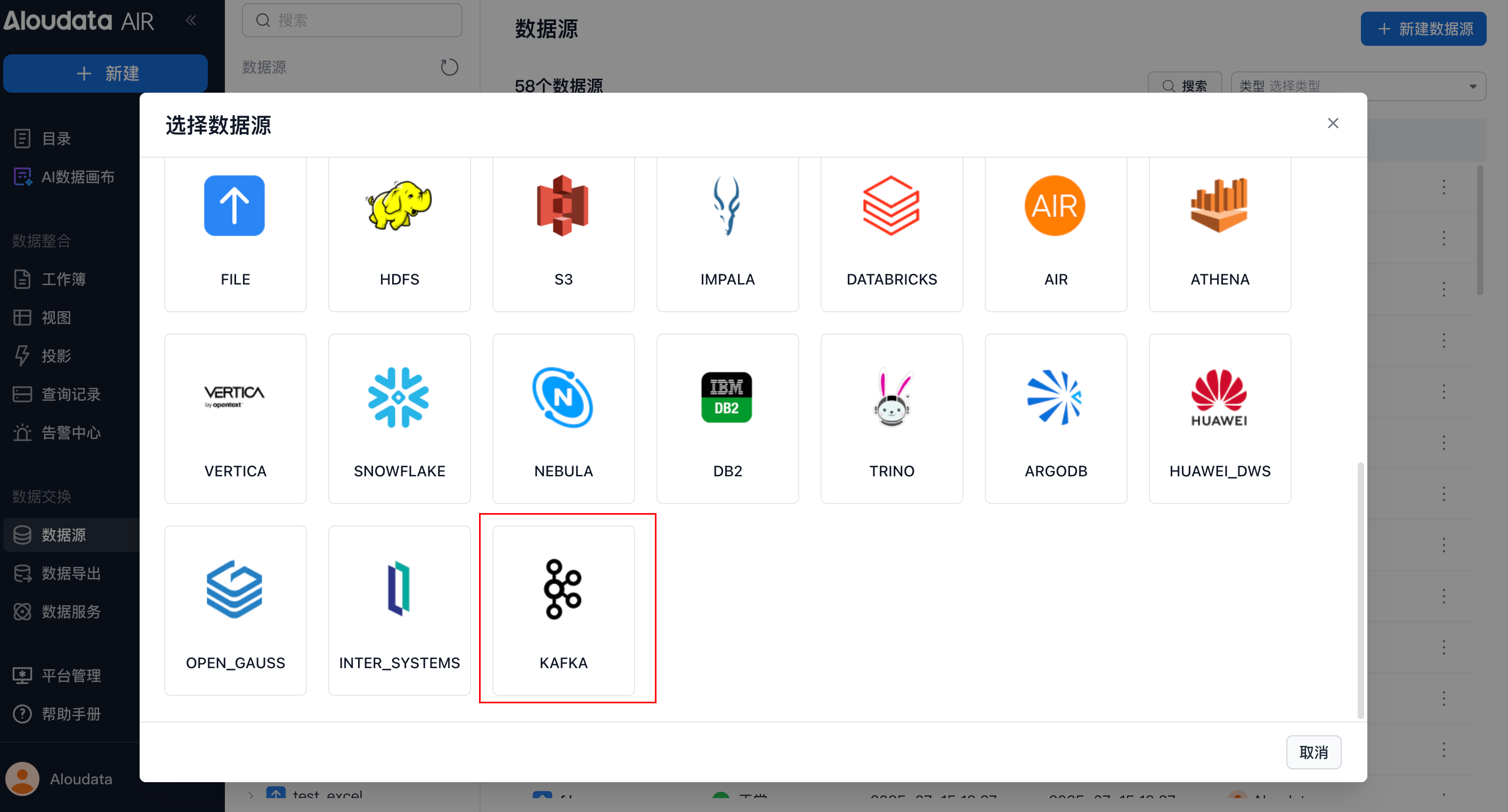Pick the HDFS elephant icon
Image resolution: width=1508 pixels, height=812 pixels.
coord(399,206)
